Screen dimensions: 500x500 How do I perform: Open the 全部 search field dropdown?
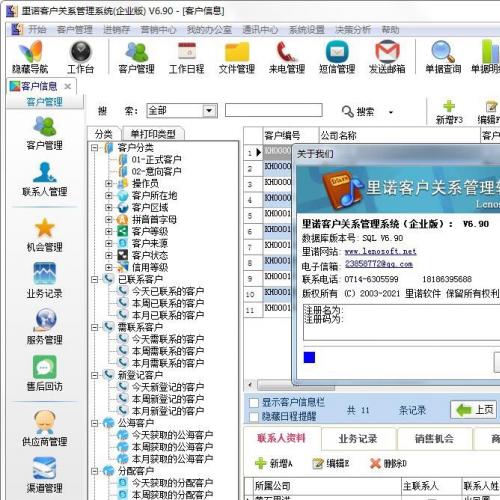pyautogui.click(x=209, y=111)
